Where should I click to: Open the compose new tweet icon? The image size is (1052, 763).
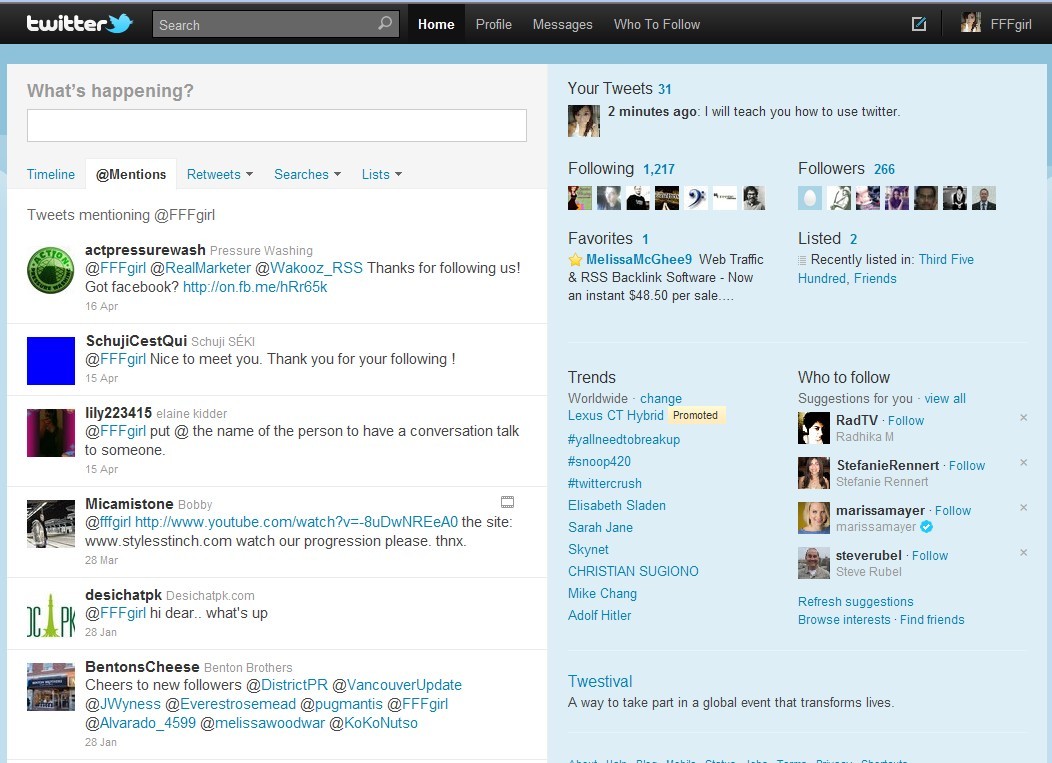[918, 24]
